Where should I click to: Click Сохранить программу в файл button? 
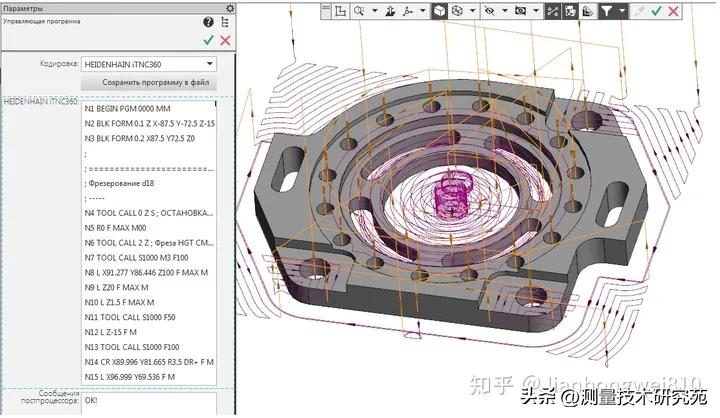pyautogui.click(x=148, y=82)
